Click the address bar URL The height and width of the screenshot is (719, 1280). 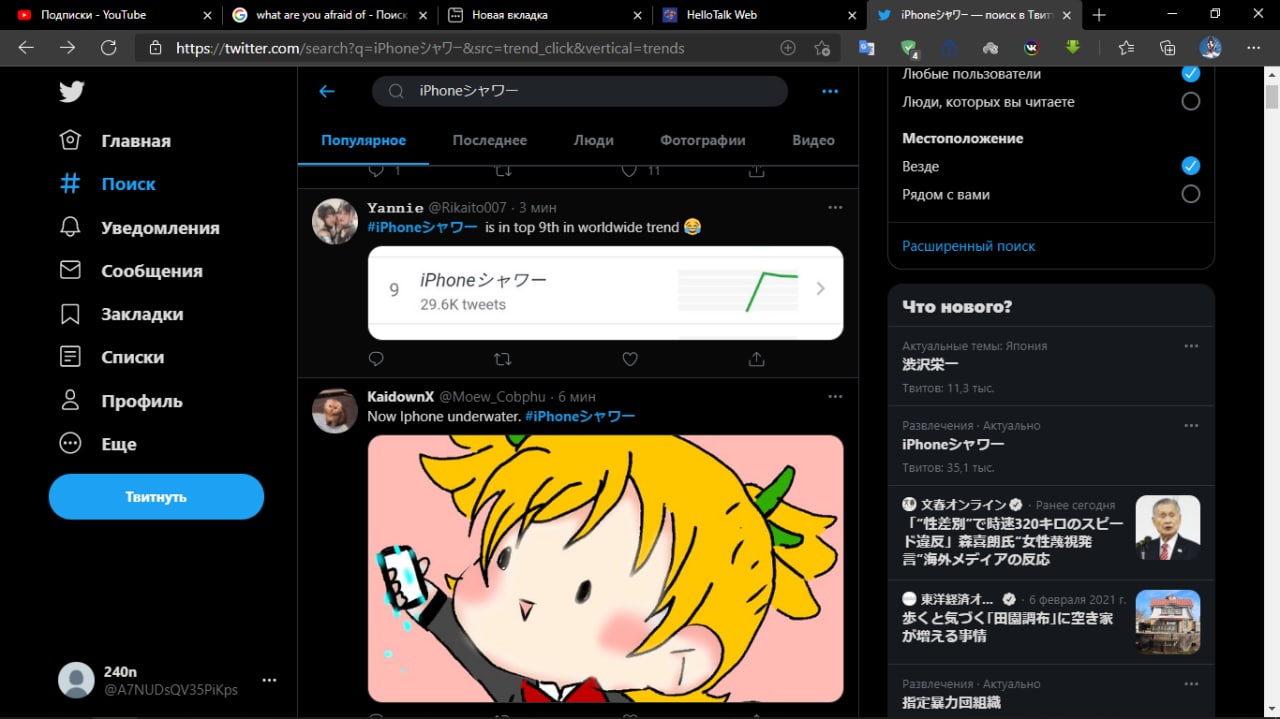click(x=430, y=48)
